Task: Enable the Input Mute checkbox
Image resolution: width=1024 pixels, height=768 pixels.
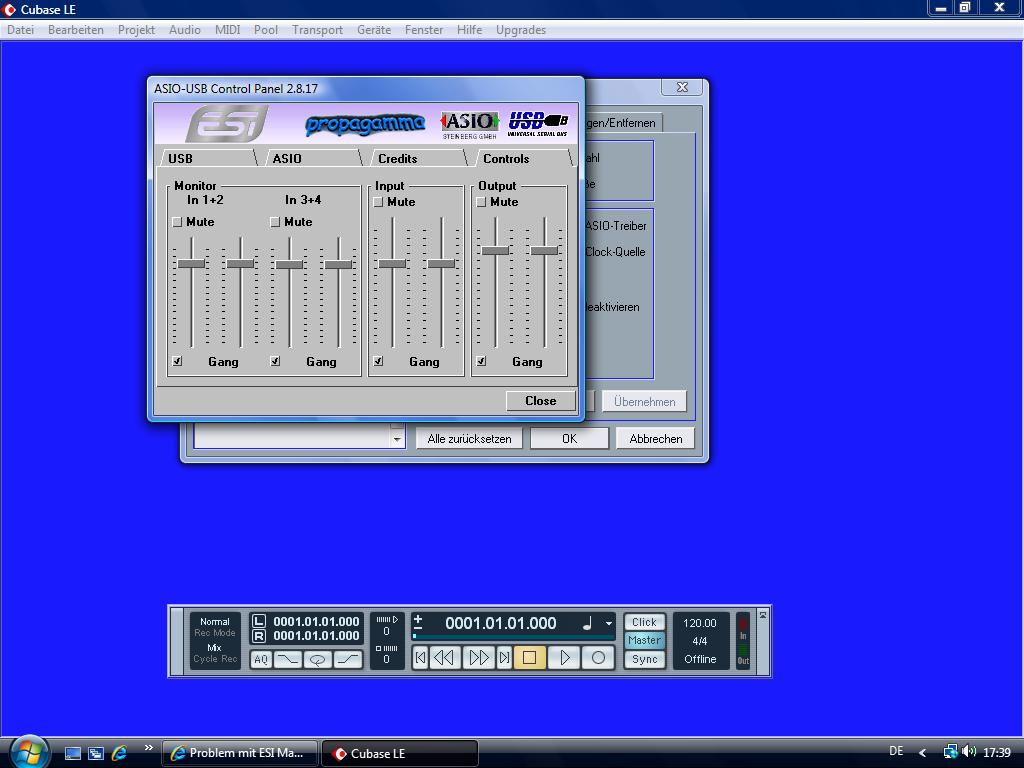Action: 378,202
